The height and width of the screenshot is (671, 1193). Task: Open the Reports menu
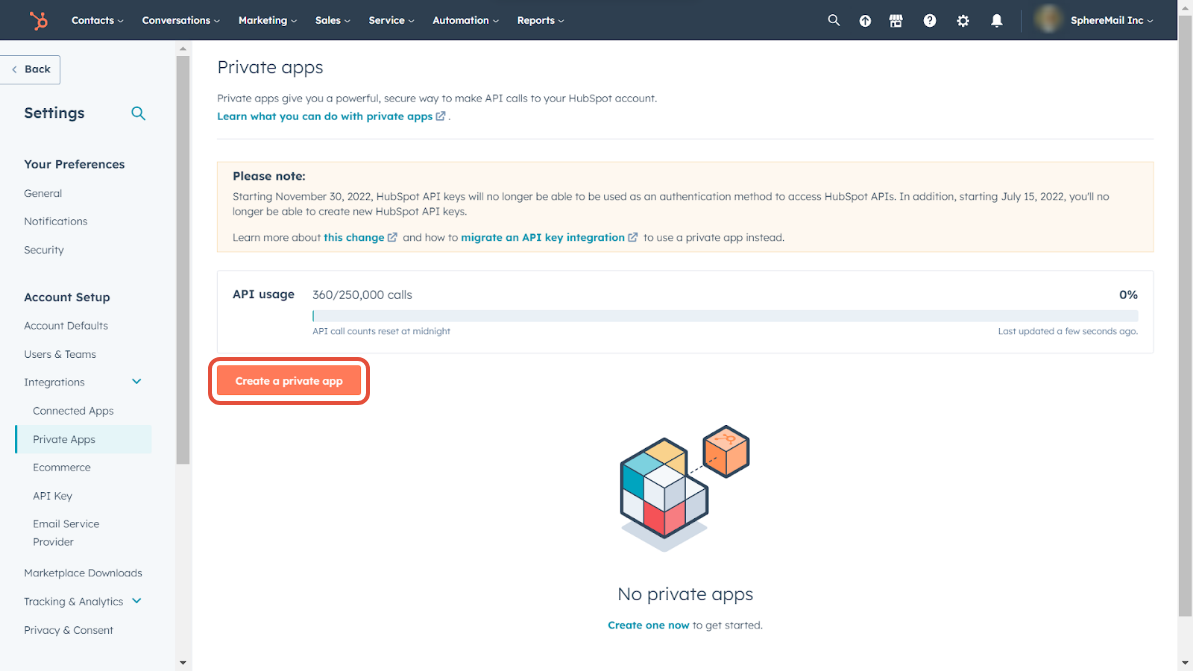tap(540, 21)
